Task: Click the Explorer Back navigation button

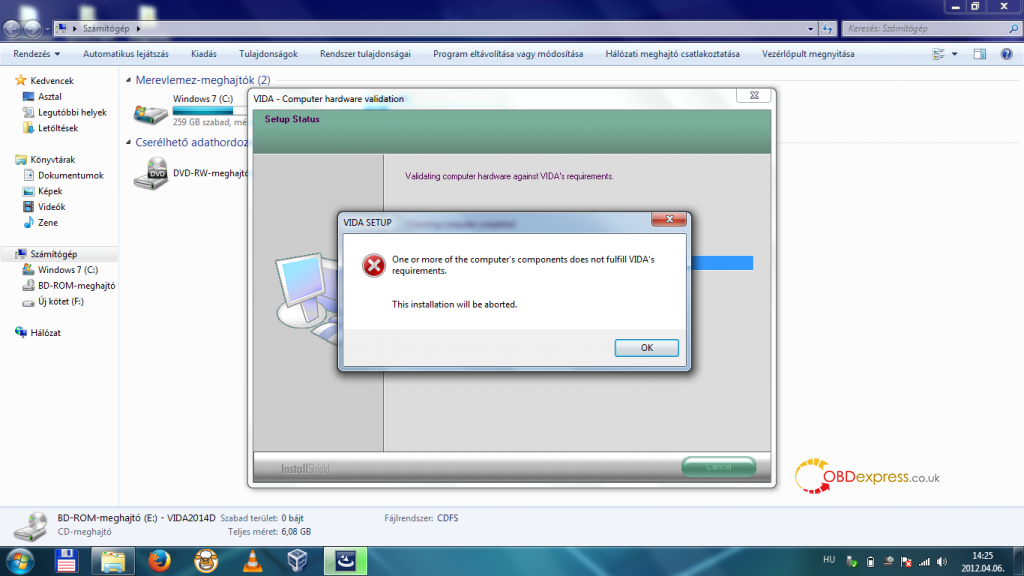Action: 12,29
